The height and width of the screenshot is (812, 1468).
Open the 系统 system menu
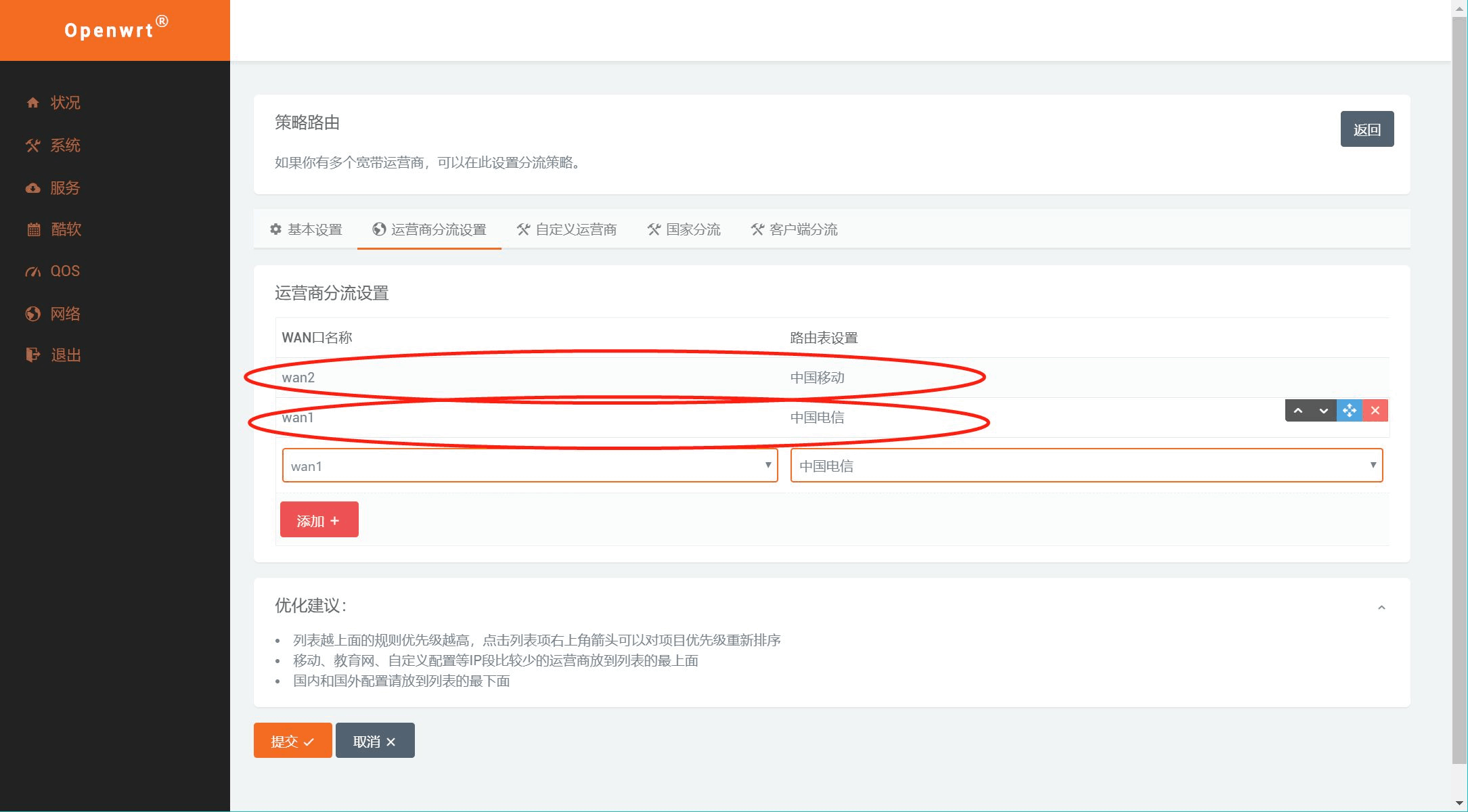[65, 145]
